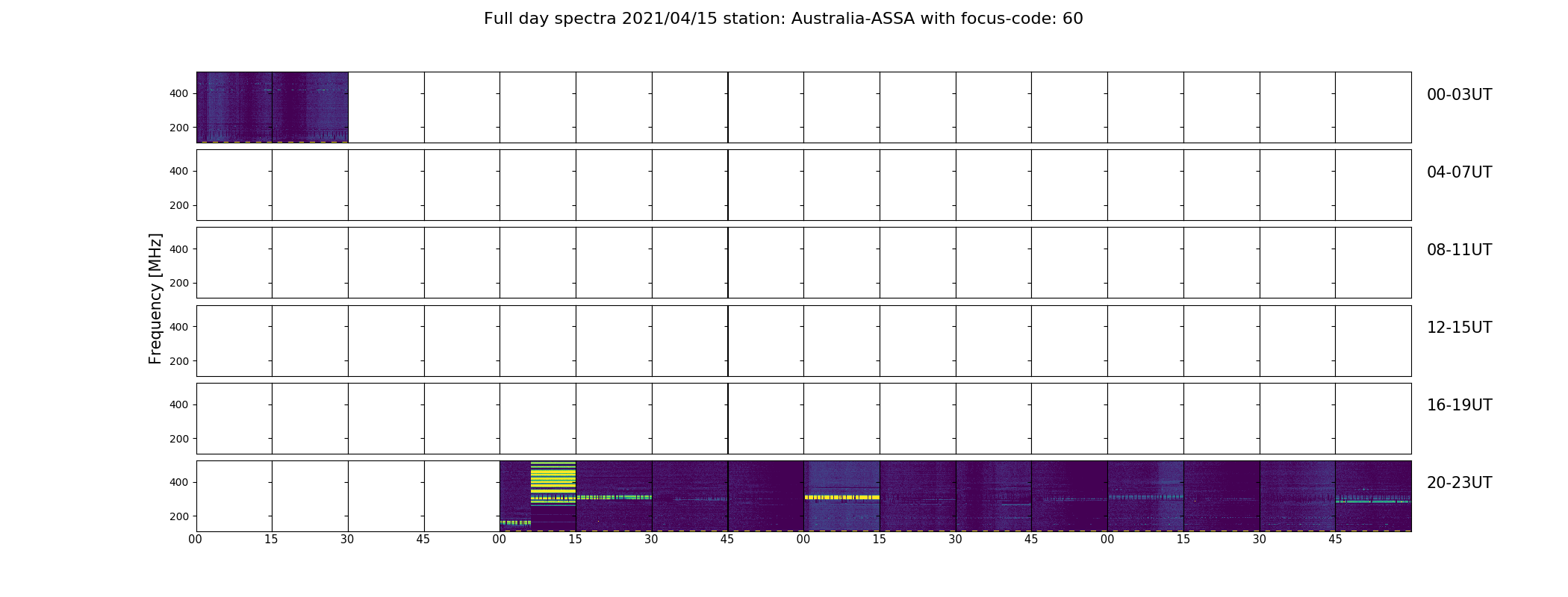
Task: Open the 00-03UT spectrogram for minutes 00 to 15
Action: (234, 107)
